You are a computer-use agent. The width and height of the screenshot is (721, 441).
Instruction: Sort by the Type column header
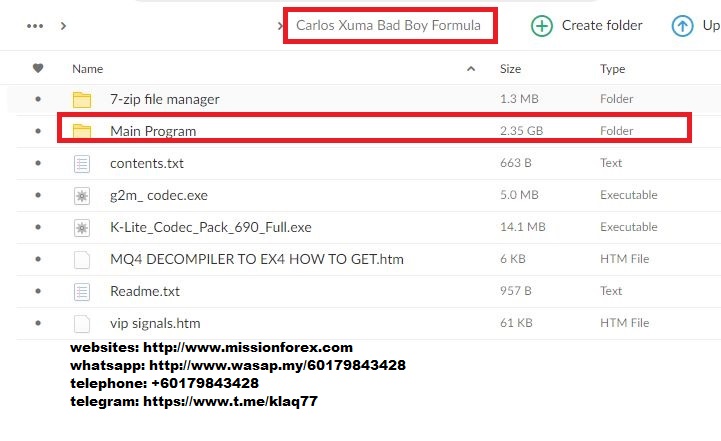coord(612,69)
